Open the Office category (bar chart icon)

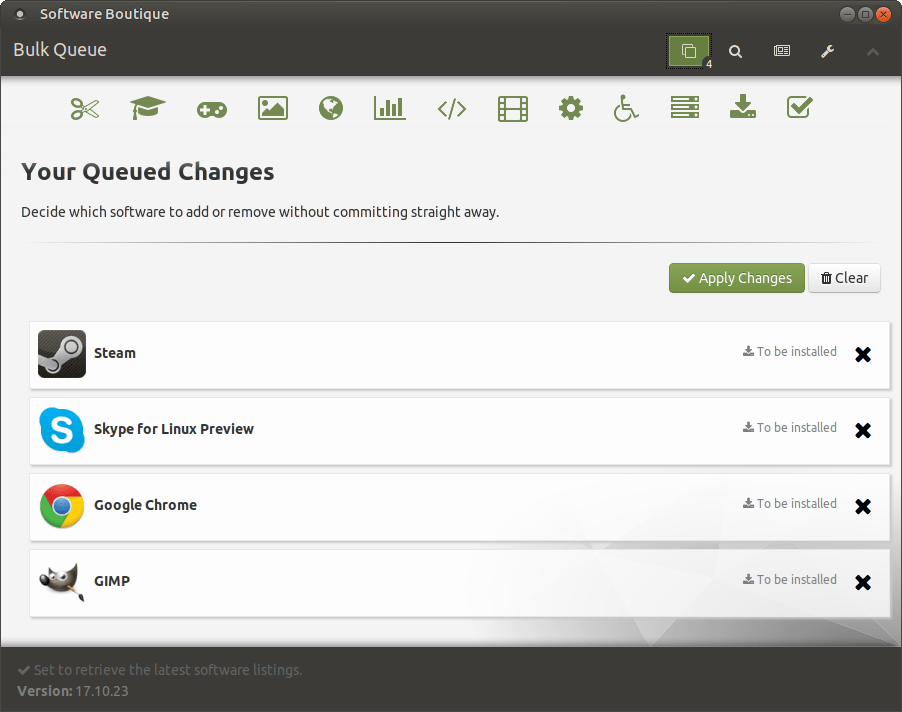pyautogui.click(x=389, y=108)
